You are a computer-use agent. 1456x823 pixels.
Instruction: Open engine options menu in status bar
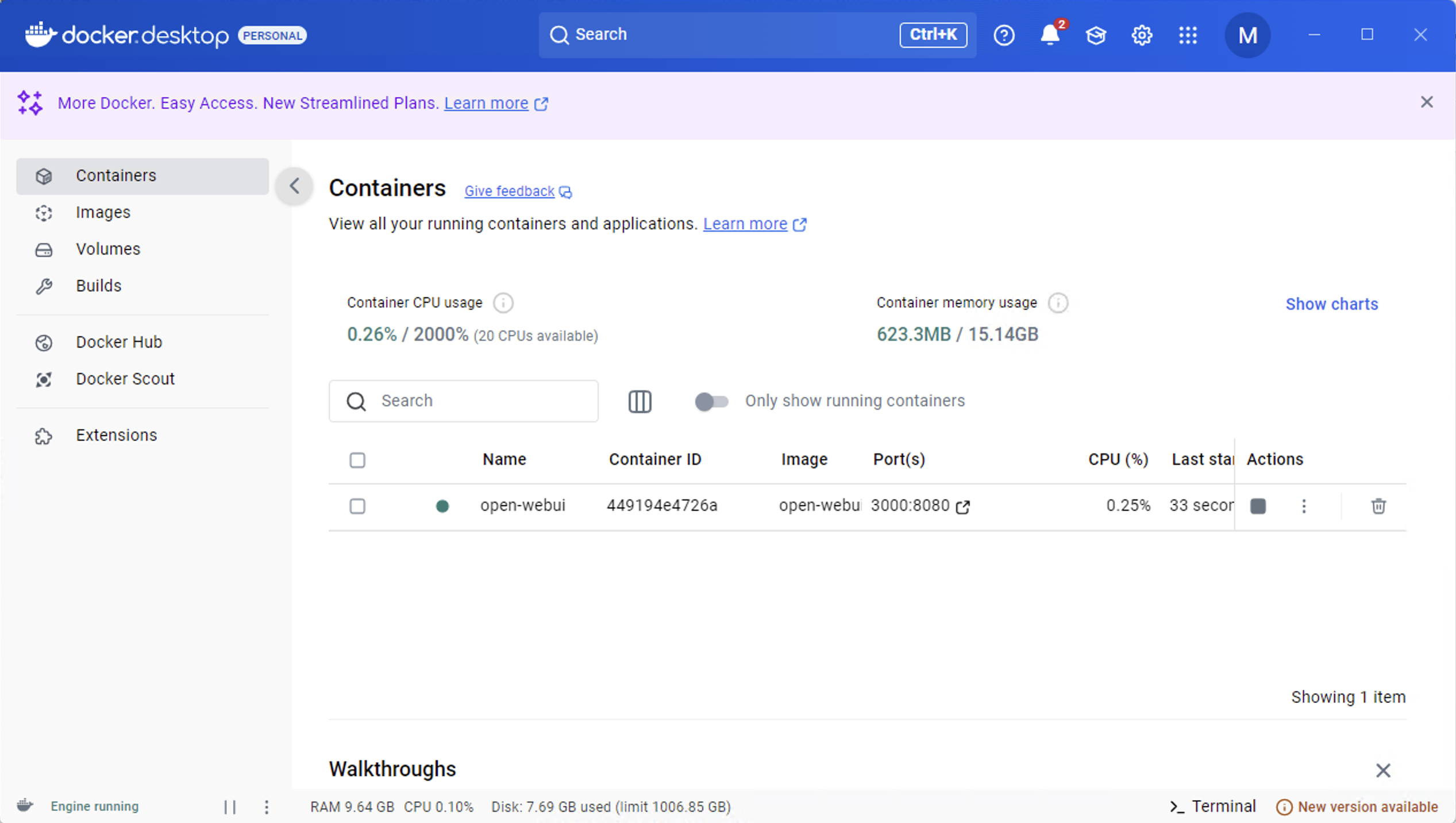click(x=267, y=806)
